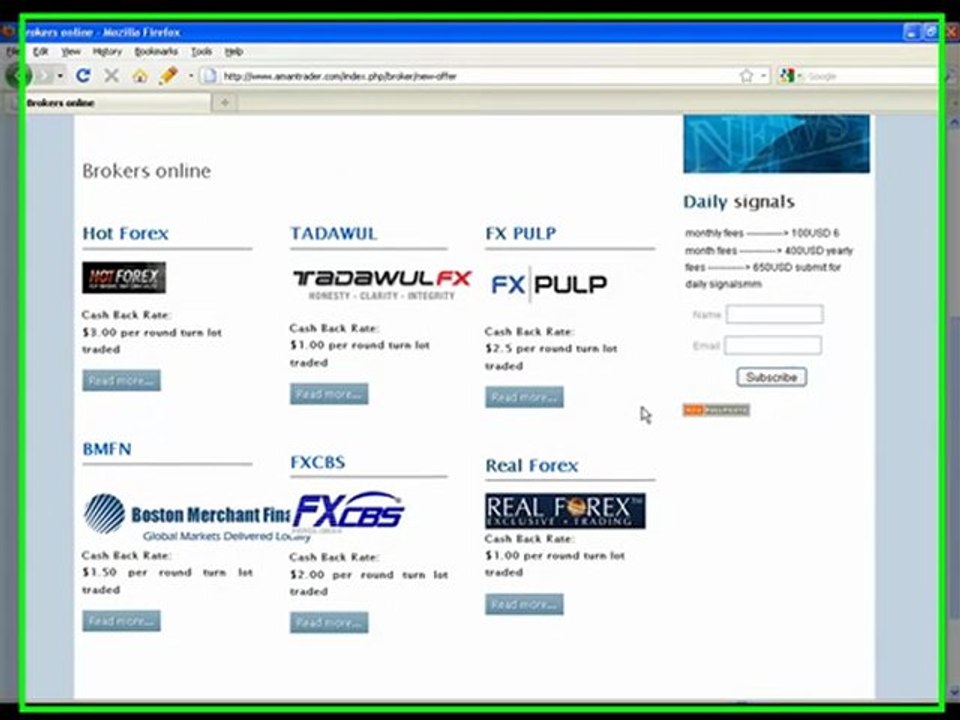Click the NEWS banner image
Screen dimensions: 960x720
(776, 143)
